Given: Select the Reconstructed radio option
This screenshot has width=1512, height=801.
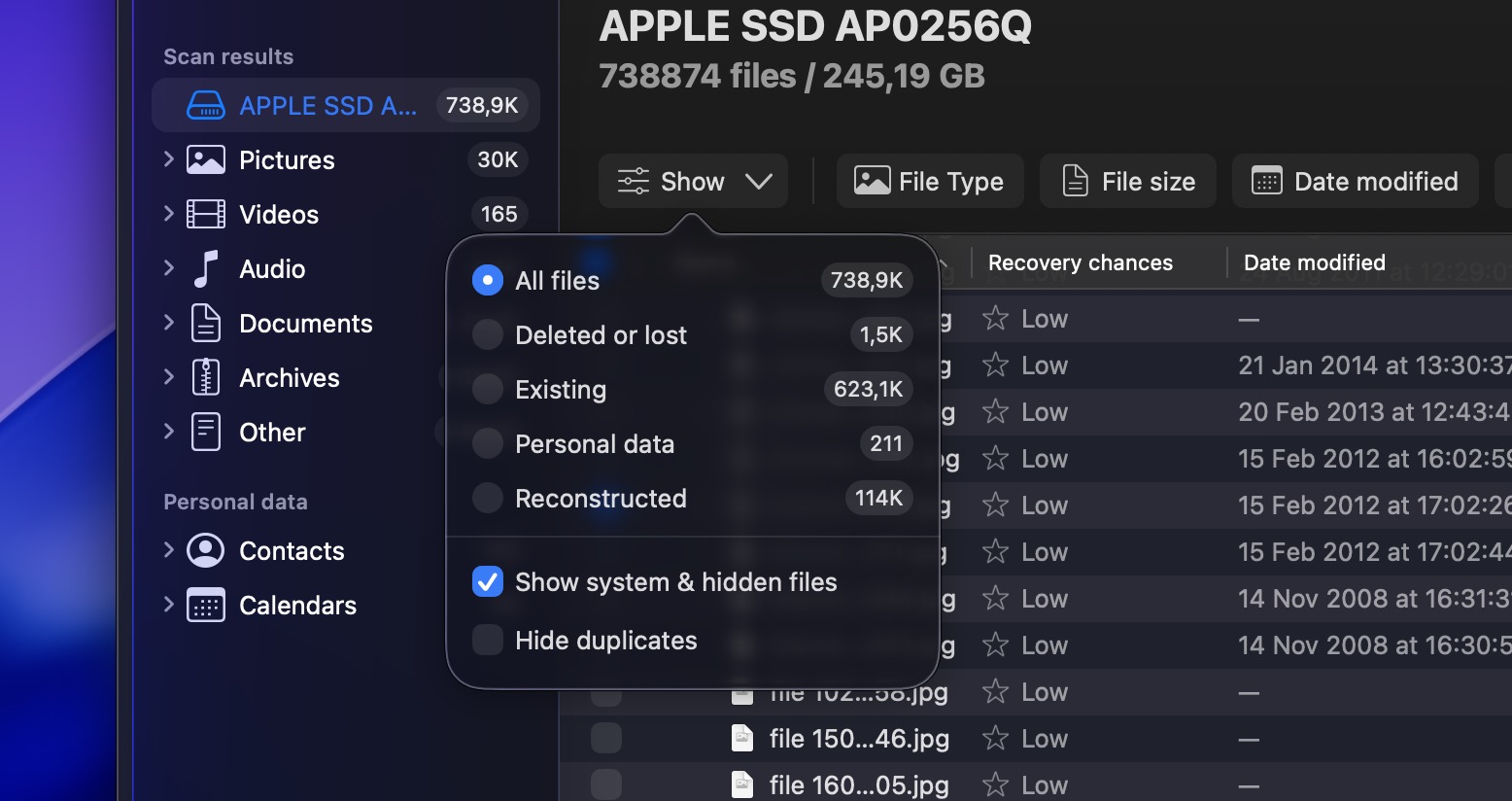Looking at the screenshot, I should 487,498.
